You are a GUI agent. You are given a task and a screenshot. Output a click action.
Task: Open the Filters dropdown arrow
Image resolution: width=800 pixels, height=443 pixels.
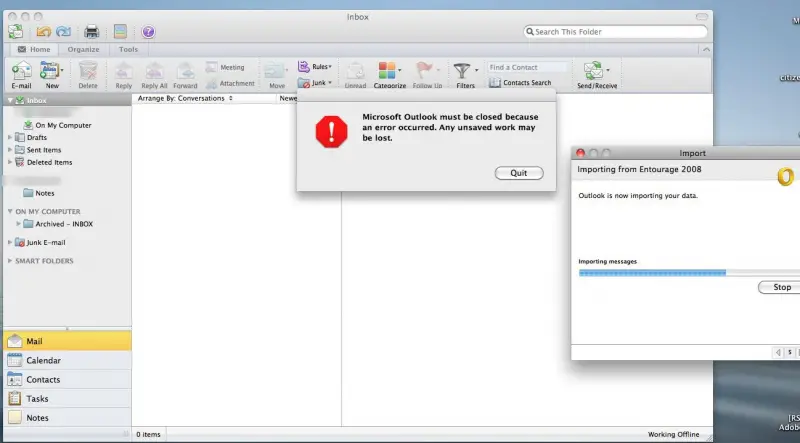point(477,70)
